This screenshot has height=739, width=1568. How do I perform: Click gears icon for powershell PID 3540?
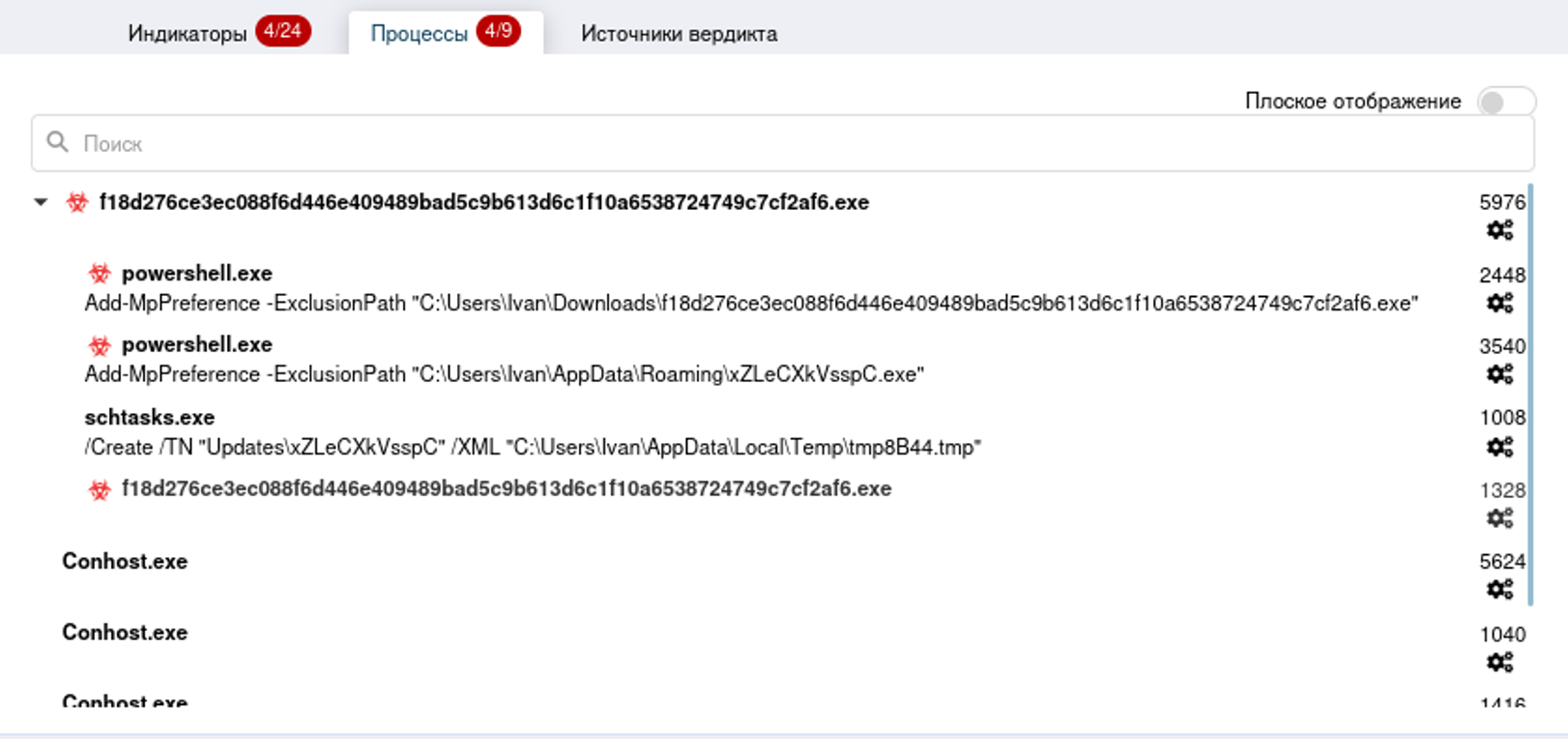click(1499, 374)
